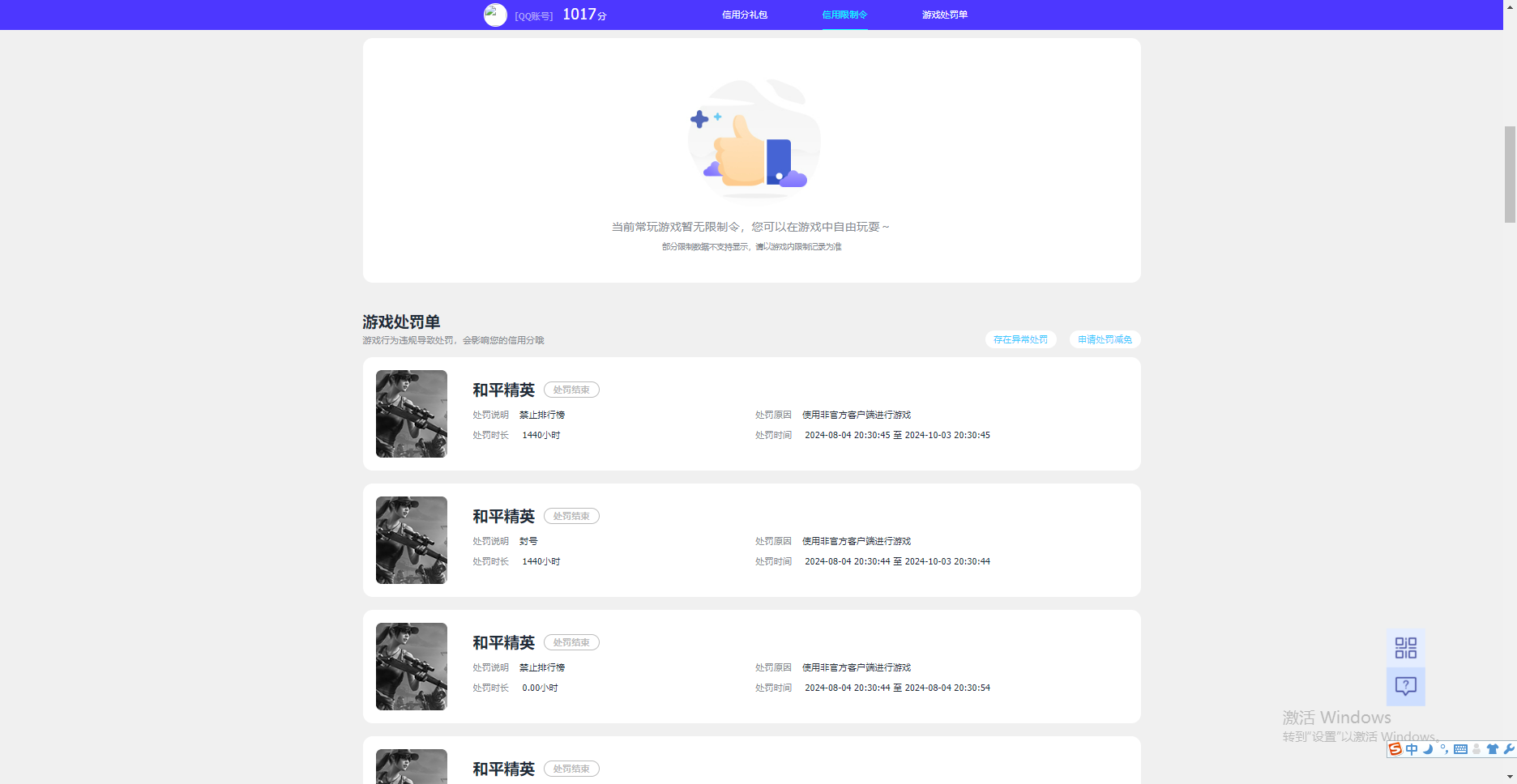Image resolution: width=1517 pixels, height=784 pixels.
Task: Open the help question floating icon
Action: point(1405,686)
